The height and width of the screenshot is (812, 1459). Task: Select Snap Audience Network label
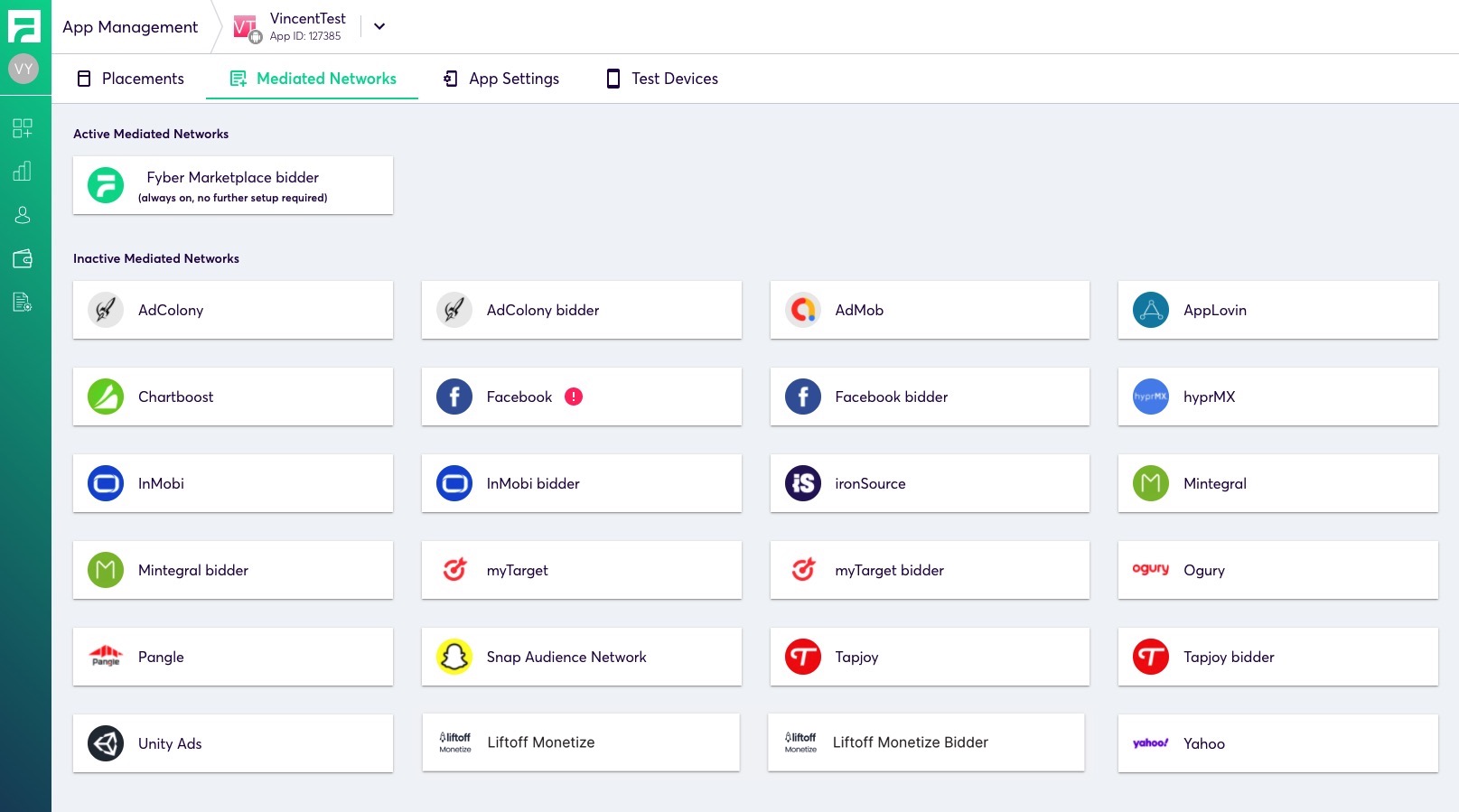point(566,657)
